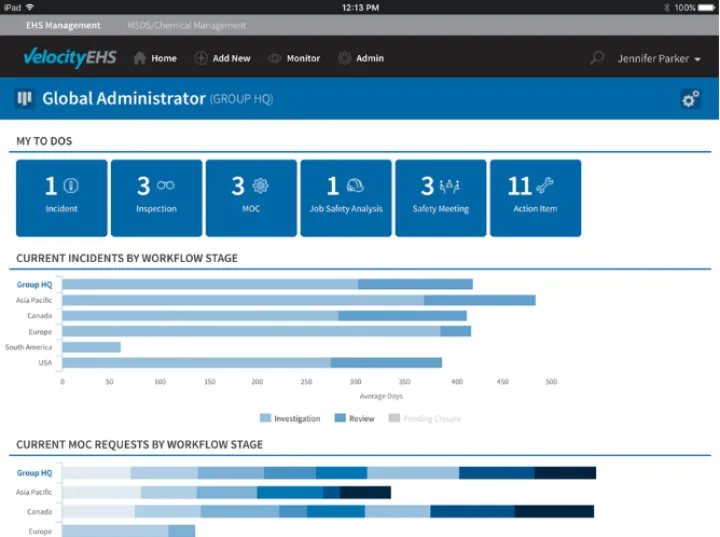
Task: Toggle the Review legend series
Action: [355, 419]
